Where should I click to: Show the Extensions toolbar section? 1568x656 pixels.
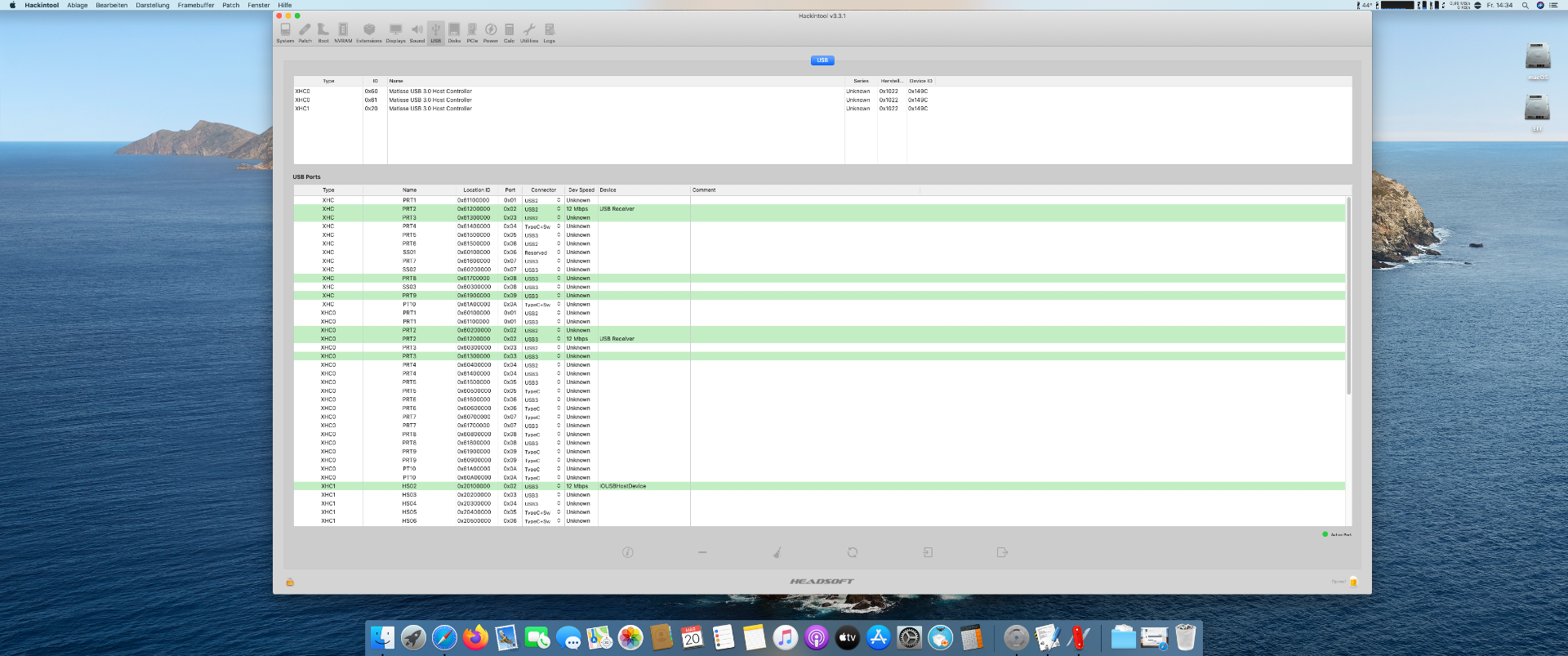[x=369, y=33]
